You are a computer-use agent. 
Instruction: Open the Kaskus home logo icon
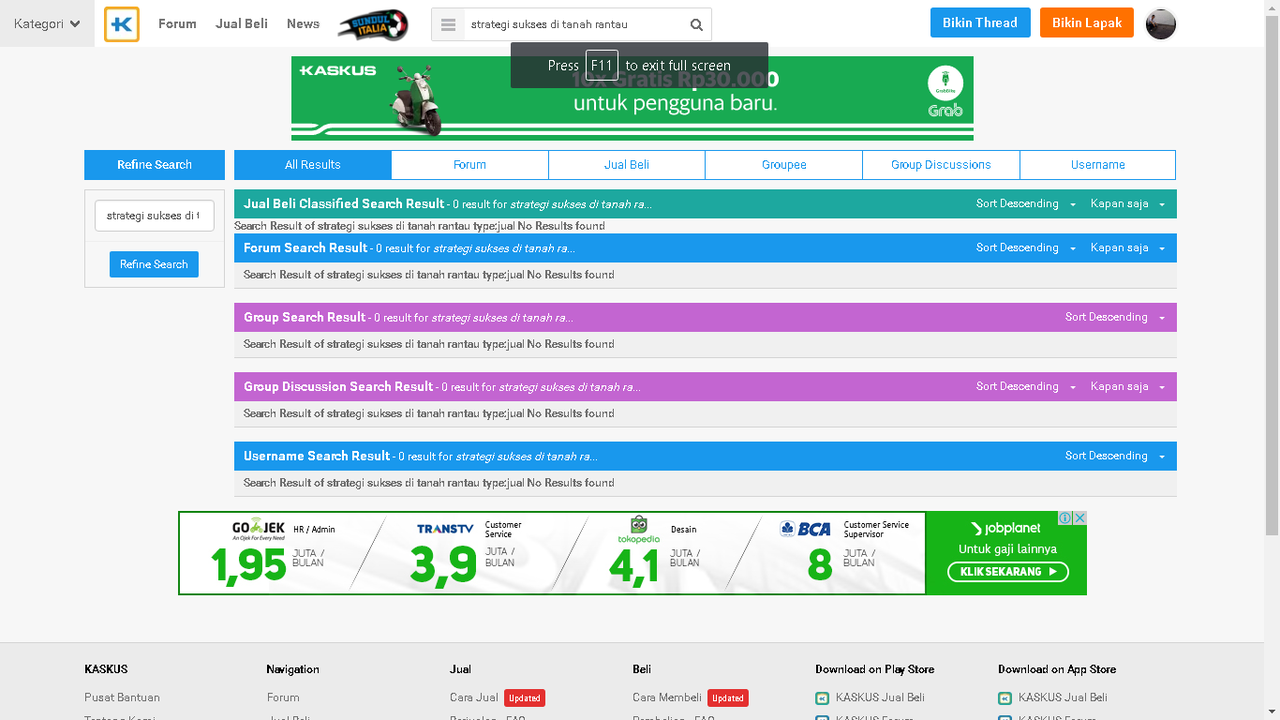[x=122, y=24]
